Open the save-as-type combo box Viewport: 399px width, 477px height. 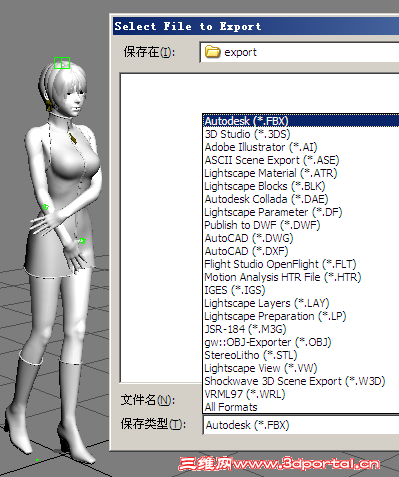tap(301, 425)
